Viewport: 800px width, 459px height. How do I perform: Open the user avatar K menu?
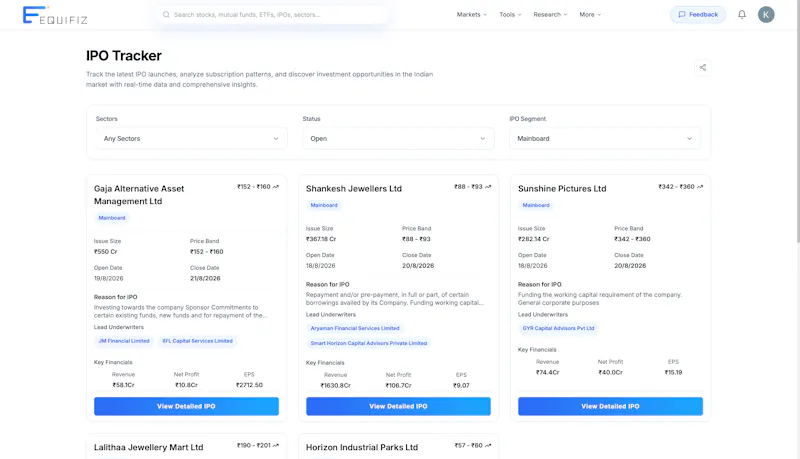coord(766,15)
